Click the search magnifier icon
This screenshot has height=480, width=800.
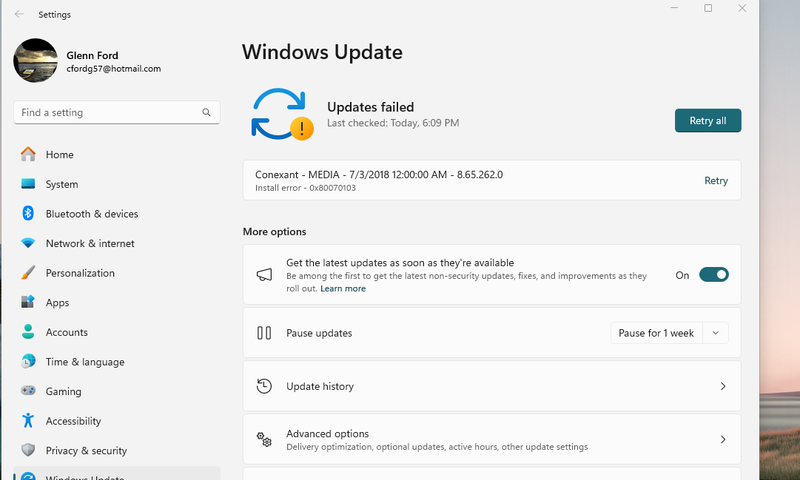pos(206,112)
